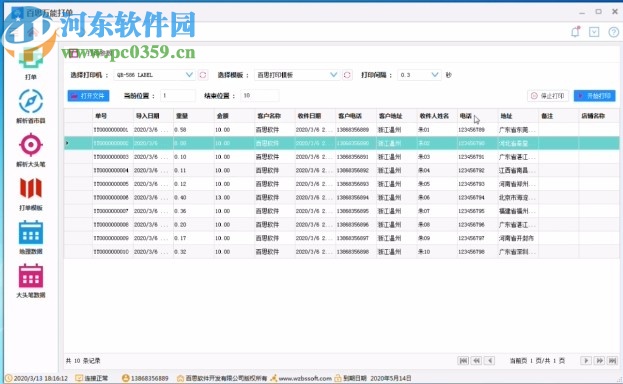Refresh the printer list
The image size is (623, 384).
point(203,75)
